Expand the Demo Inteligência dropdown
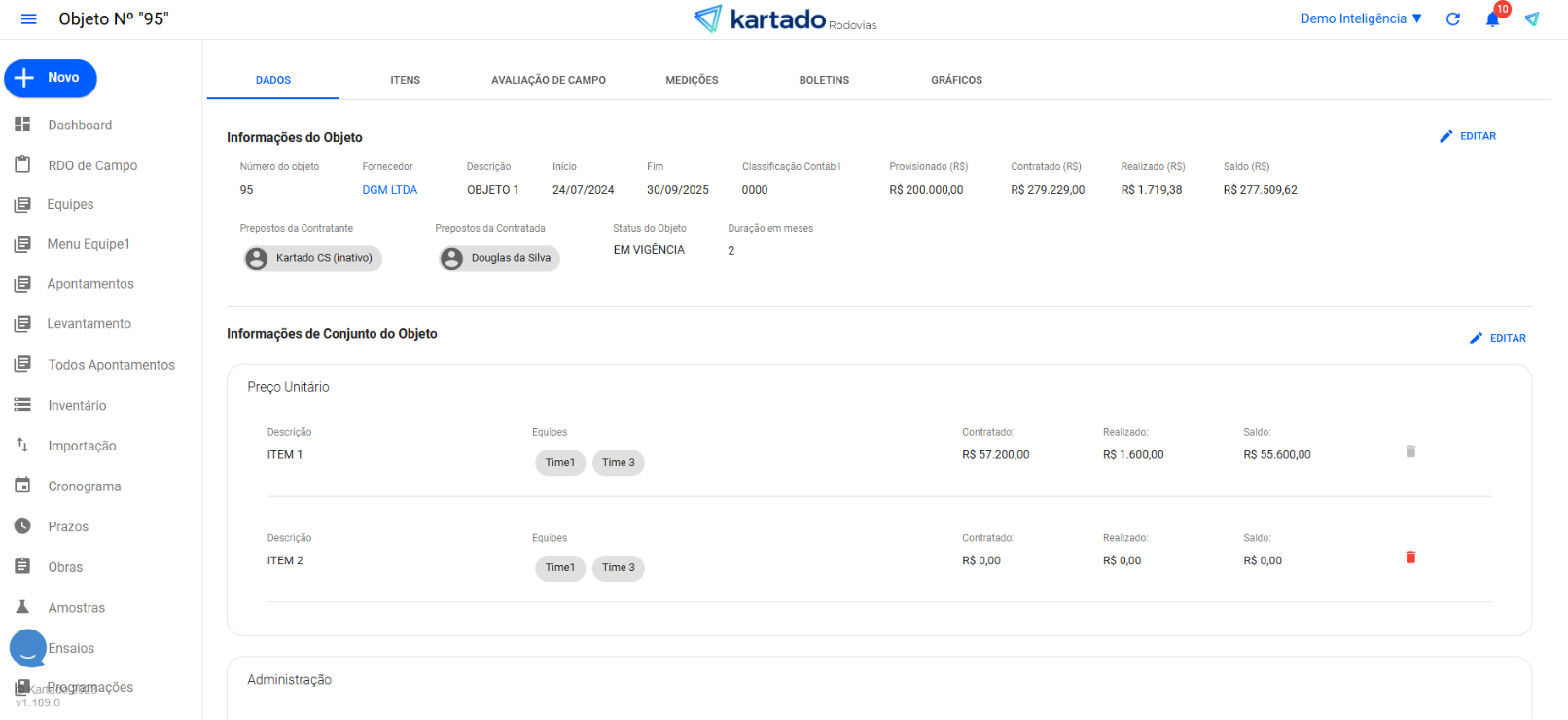Screen dimensions: 1568x720 (x=1361, y=18)
